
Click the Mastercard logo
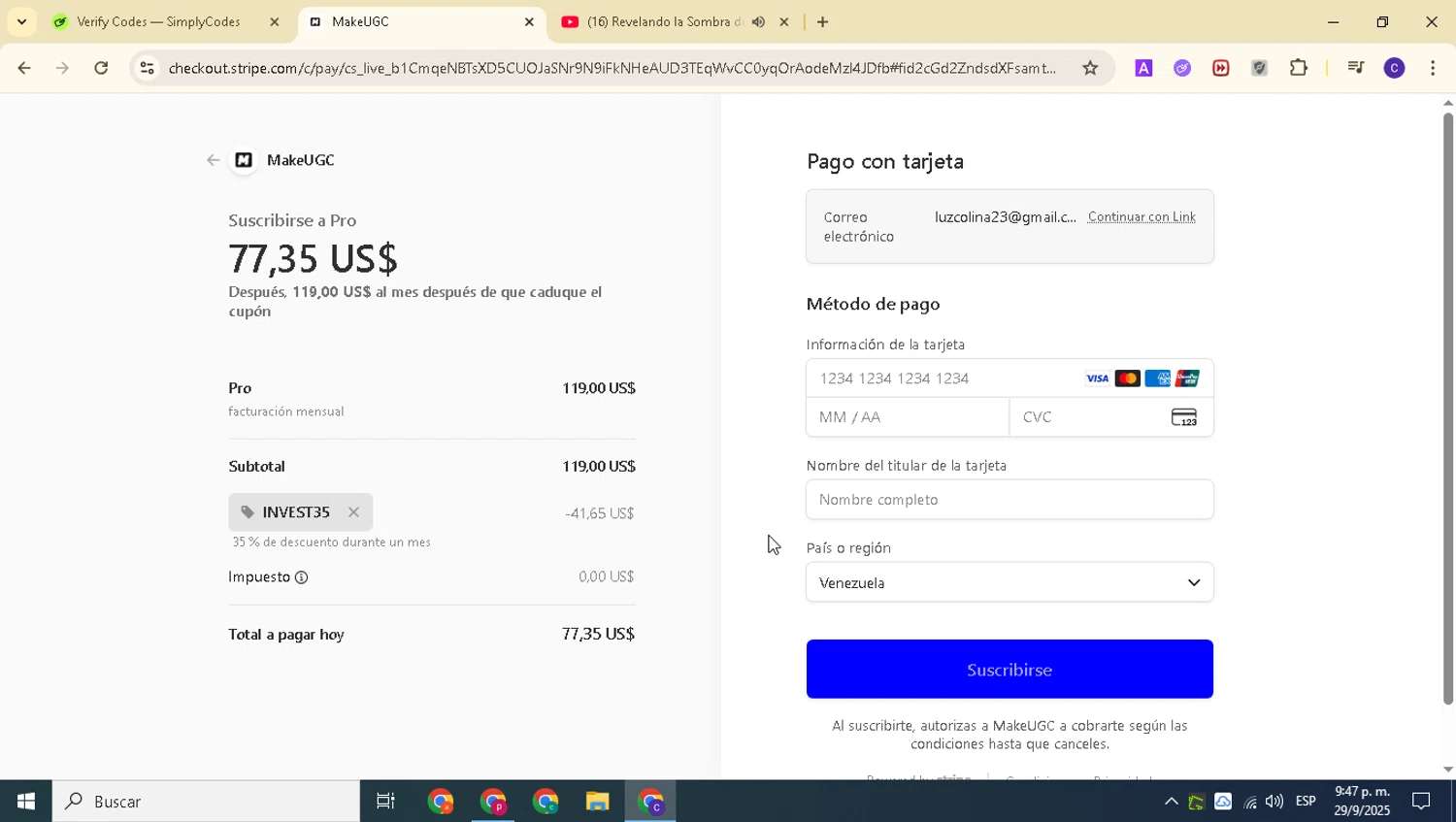(1127, 378)
